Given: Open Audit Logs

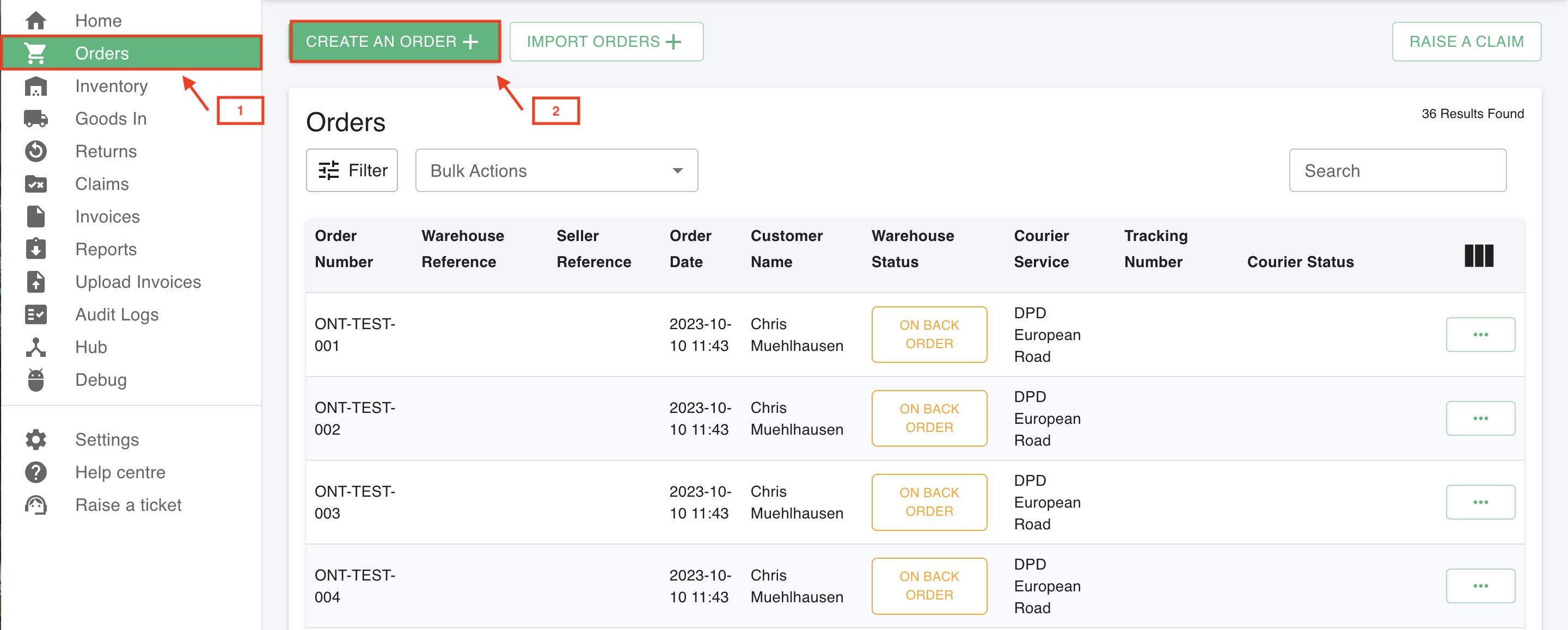Looking at the screenshot, I should (x=131, y=314).
